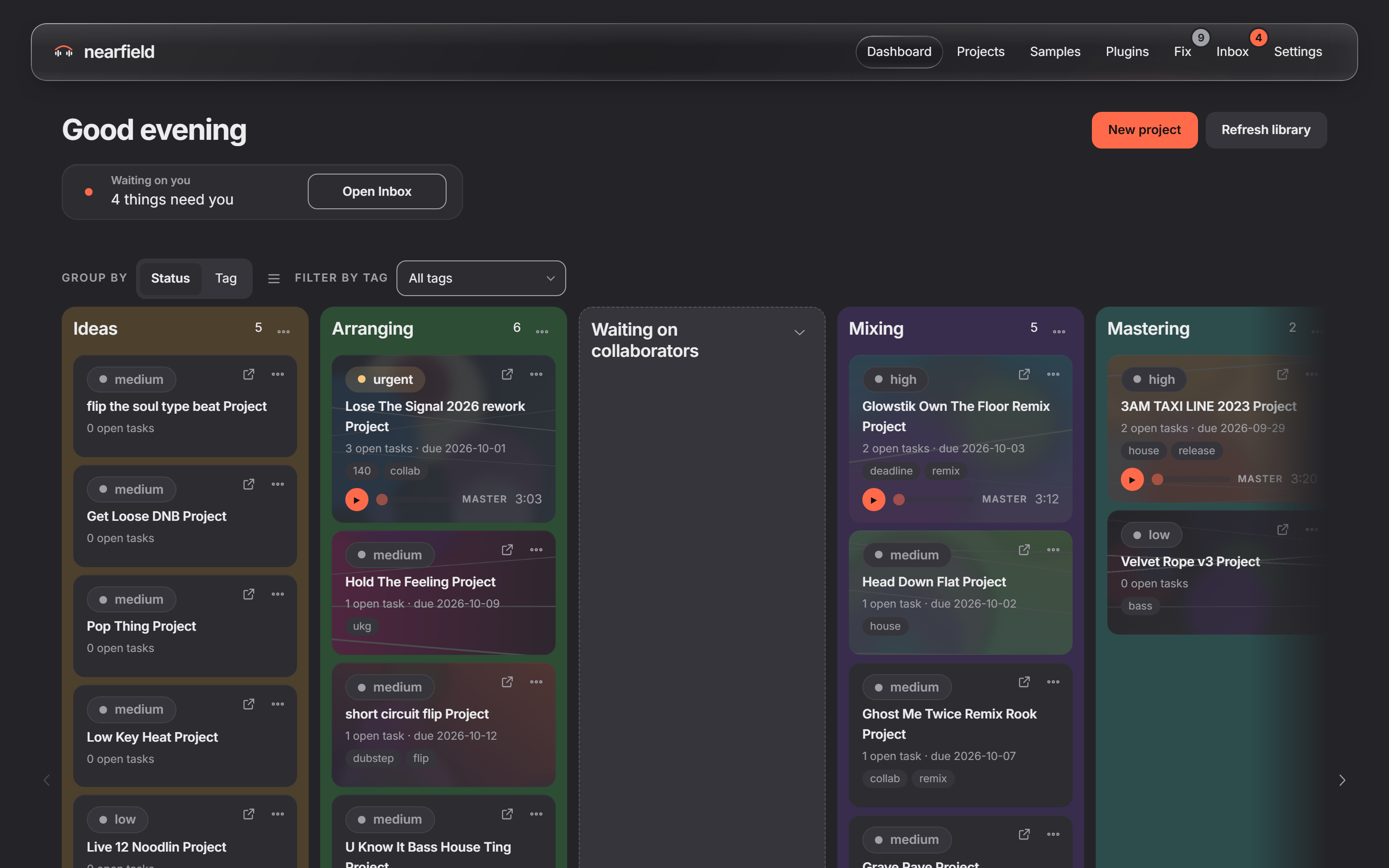Click the nearfield headphone logo icon

click(x=63, y=52)
